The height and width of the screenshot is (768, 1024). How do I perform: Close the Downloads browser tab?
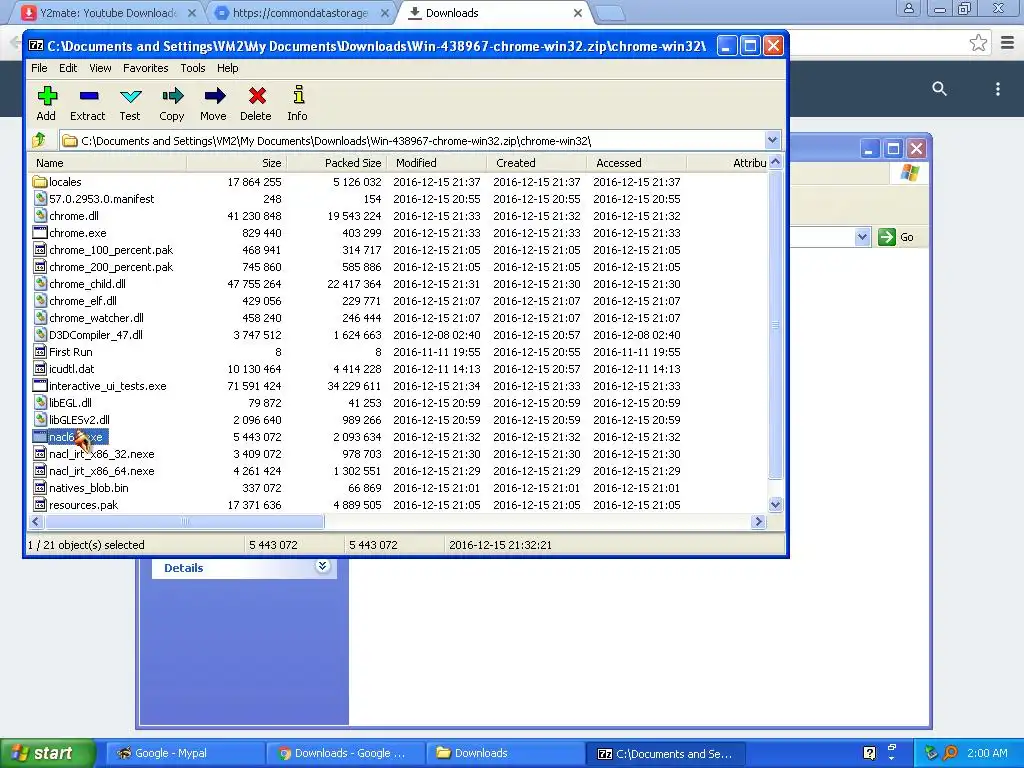577,13
